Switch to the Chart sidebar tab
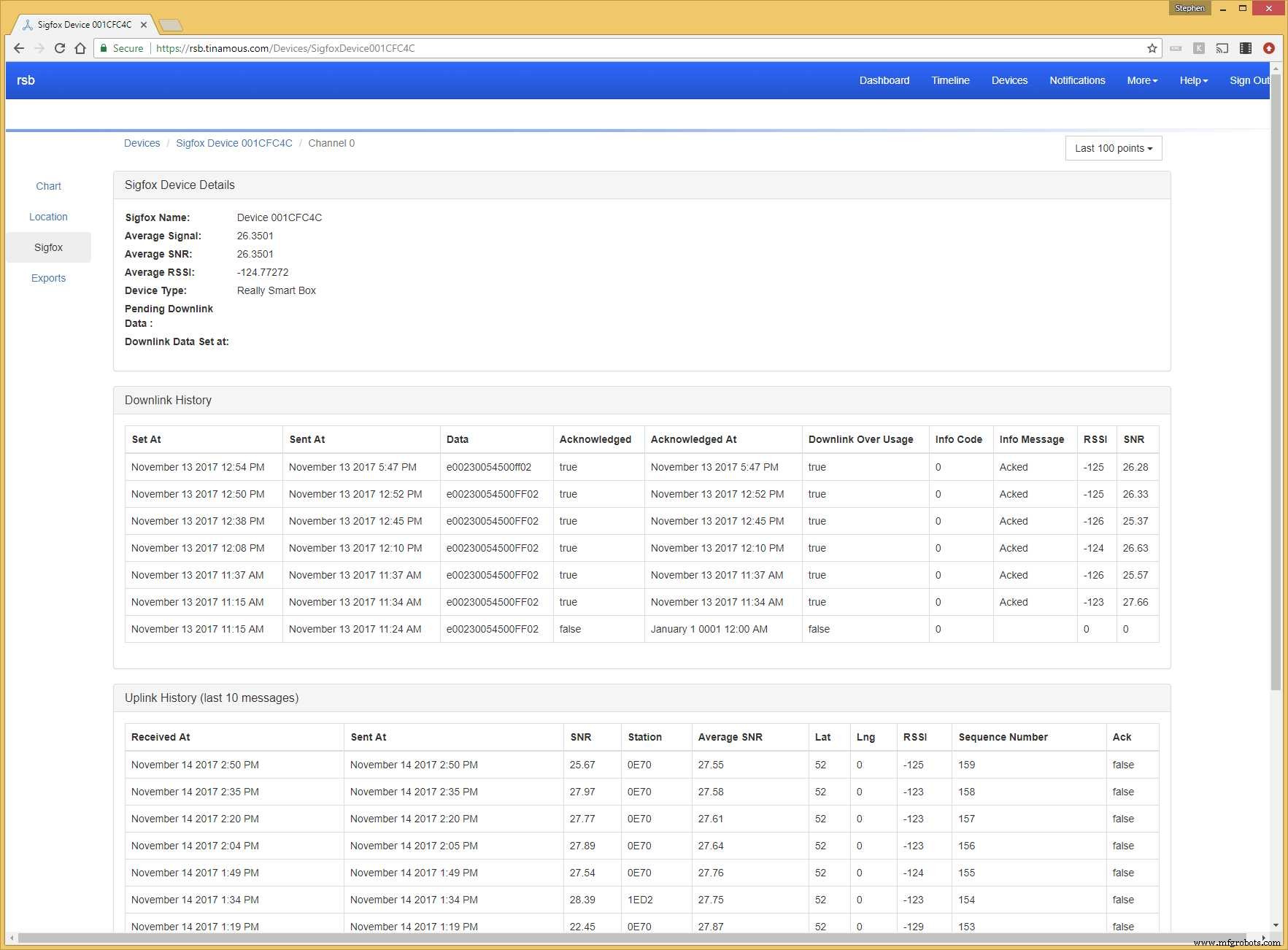Image resolution: width=1288 pixels, height=950 pixels. click(49, 186)
